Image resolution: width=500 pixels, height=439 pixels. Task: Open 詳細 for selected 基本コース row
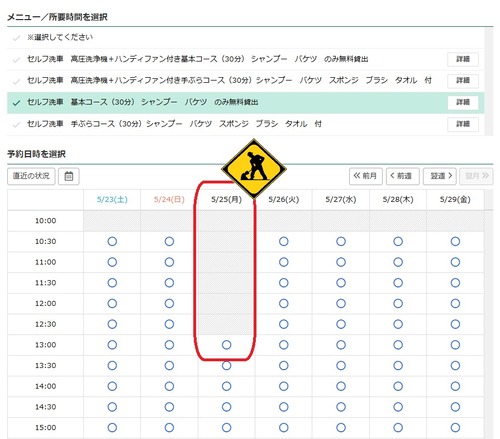[x=463, y=102]
